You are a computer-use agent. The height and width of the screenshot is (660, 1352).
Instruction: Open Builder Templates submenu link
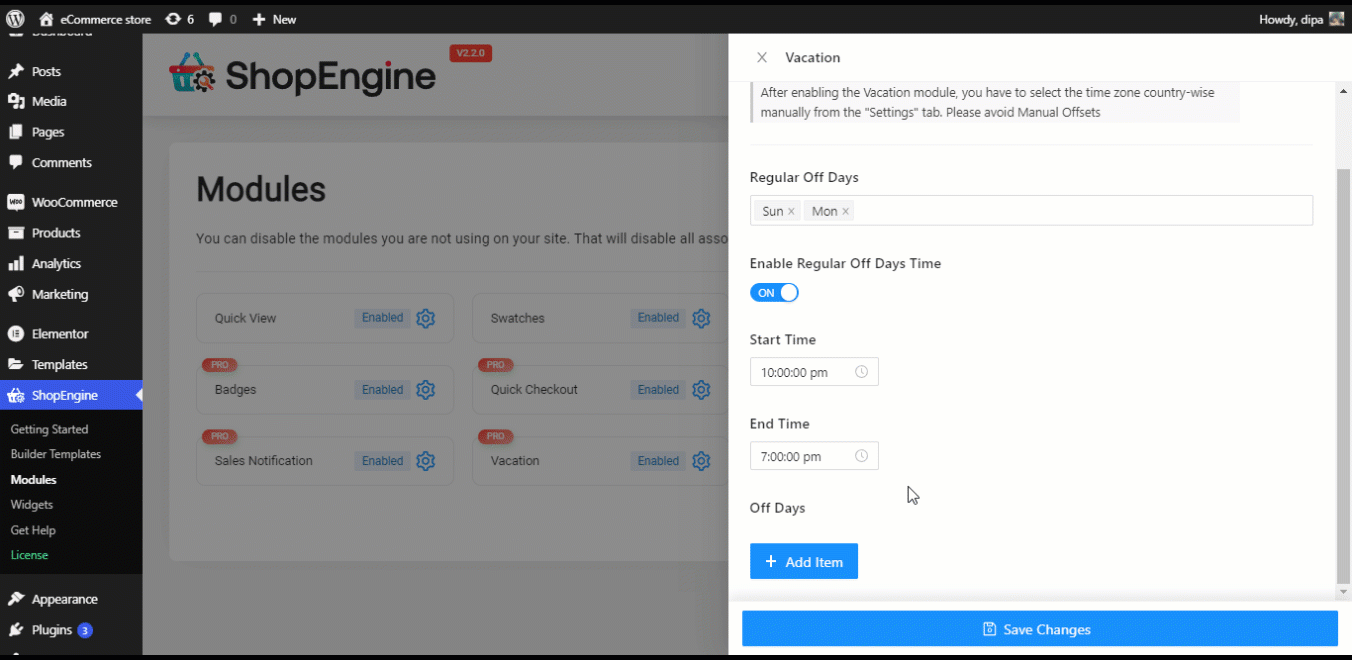pyautogui.click(x=55, y=454)
